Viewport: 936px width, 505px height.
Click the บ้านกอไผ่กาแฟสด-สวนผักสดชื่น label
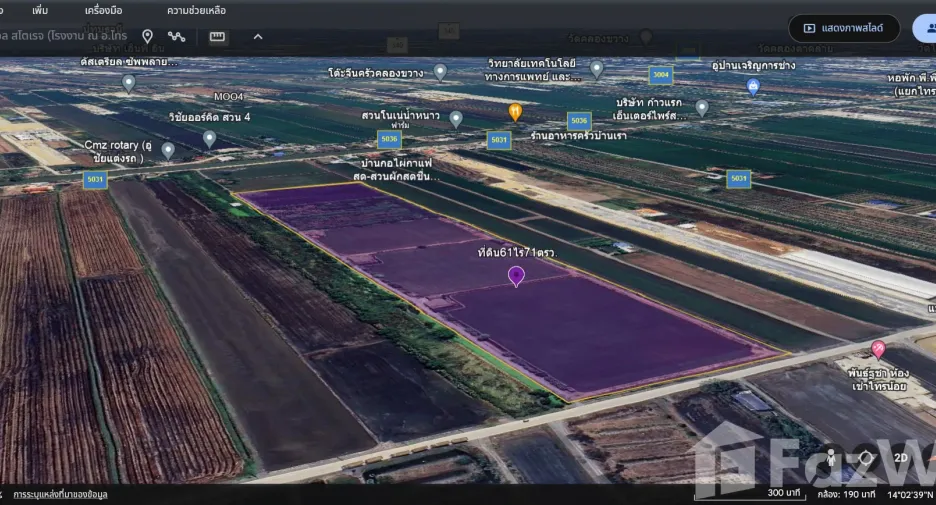click(x=396, y=170)
